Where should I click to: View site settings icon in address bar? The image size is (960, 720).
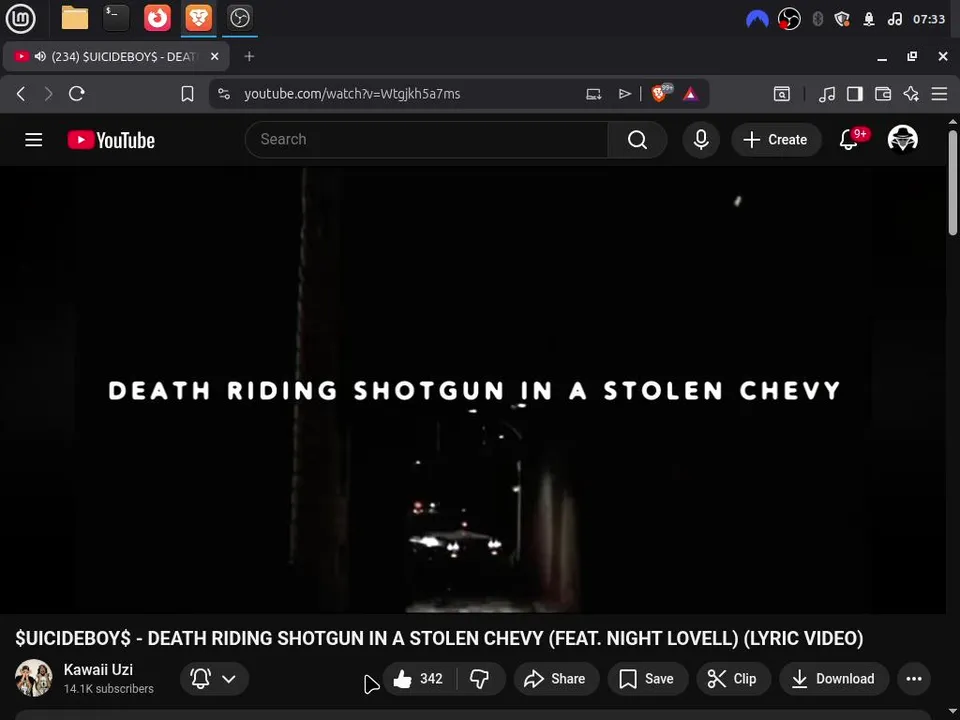pyautogui.click(x=224, y=94)
